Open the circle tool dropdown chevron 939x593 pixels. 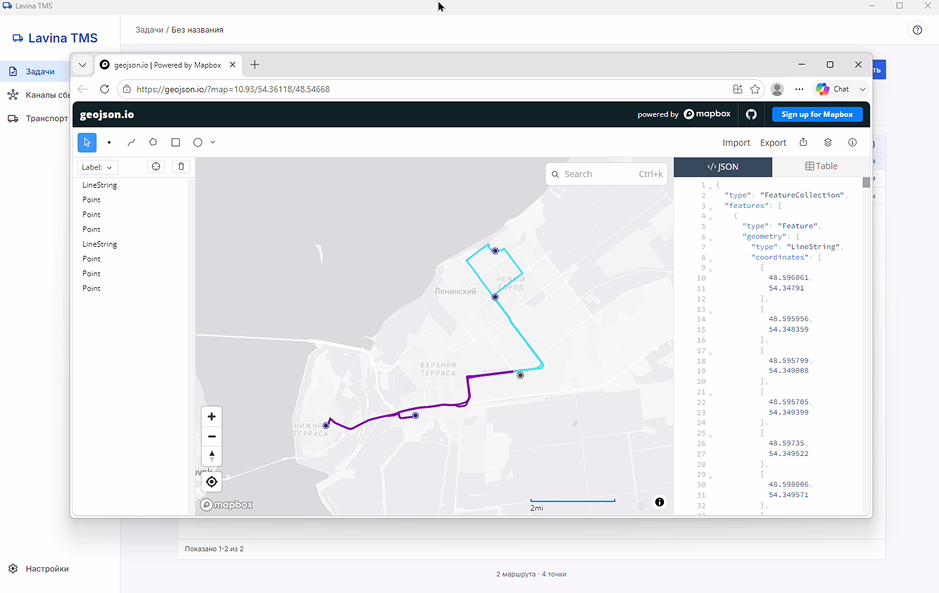coord(213,143)
